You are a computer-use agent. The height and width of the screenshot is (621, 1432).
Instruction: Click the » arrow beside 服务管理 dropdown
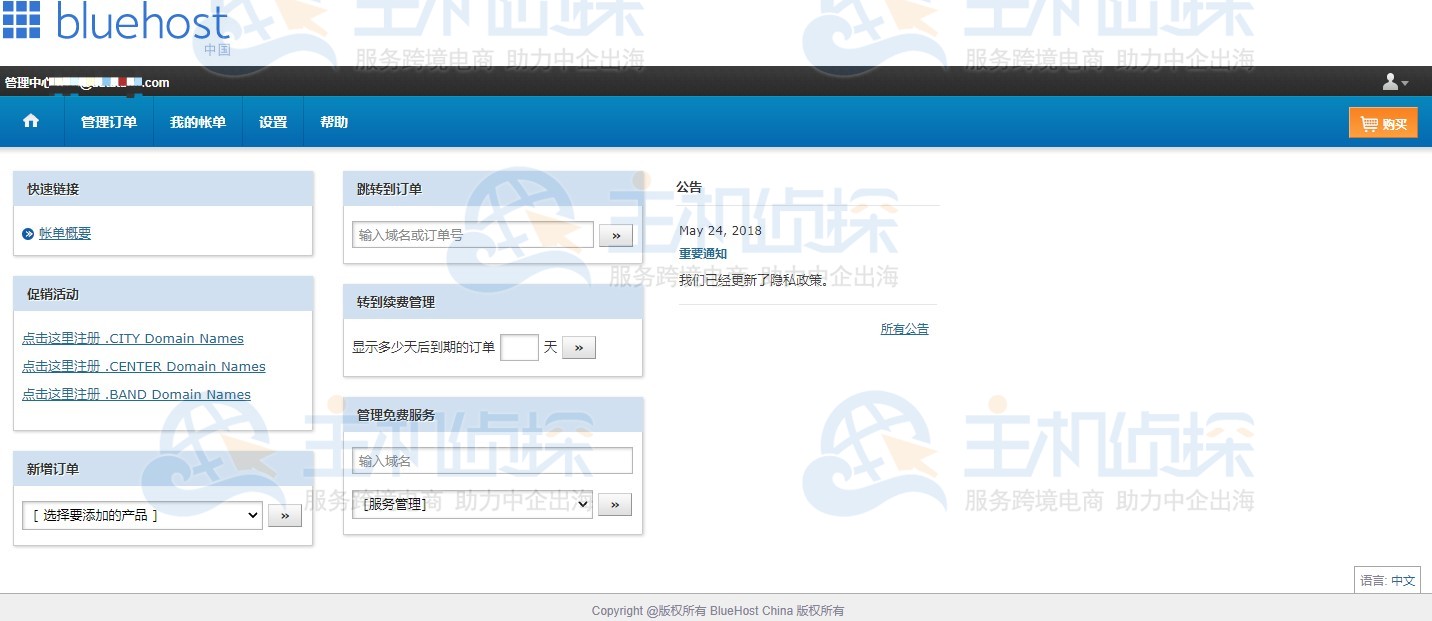[614, 504]
